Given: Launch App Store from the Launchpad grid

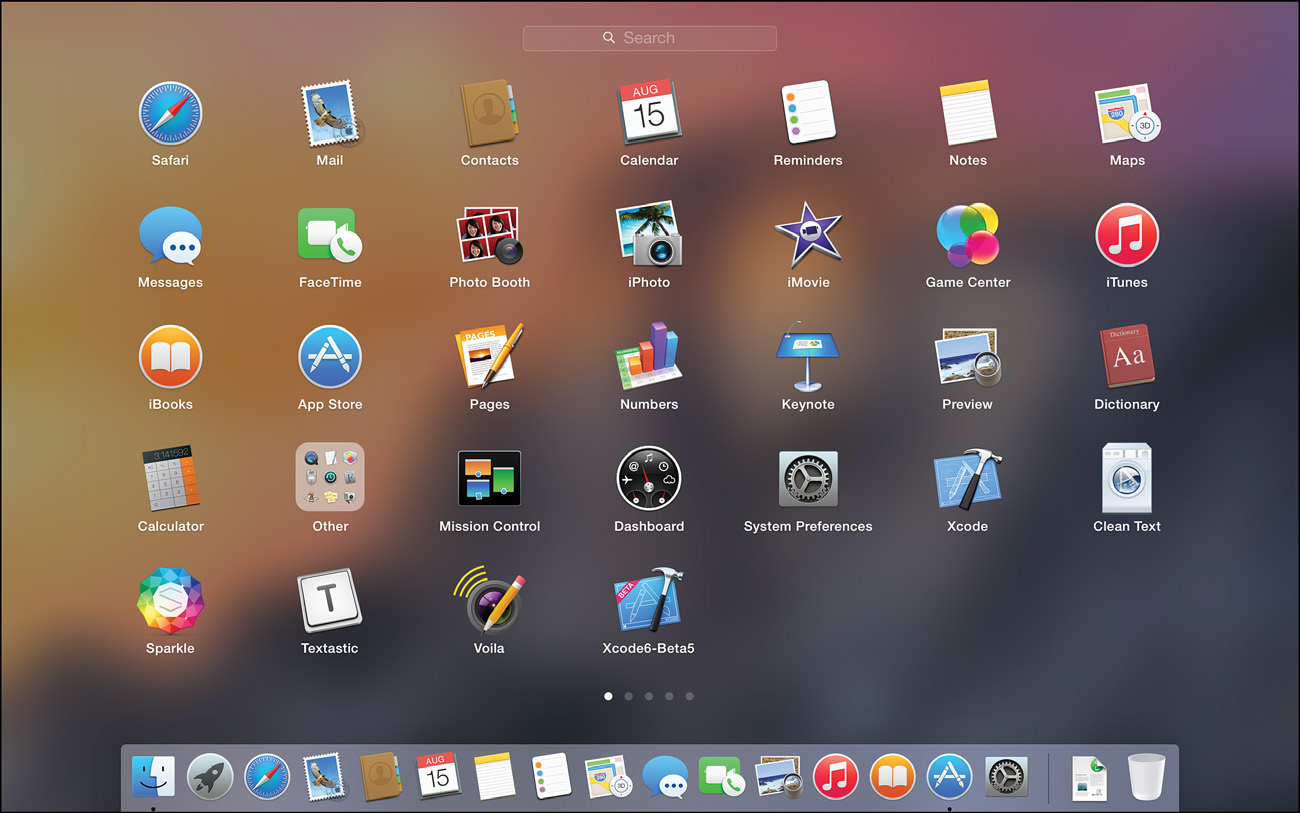Looking at the screenshot, I should click(330, 357).
